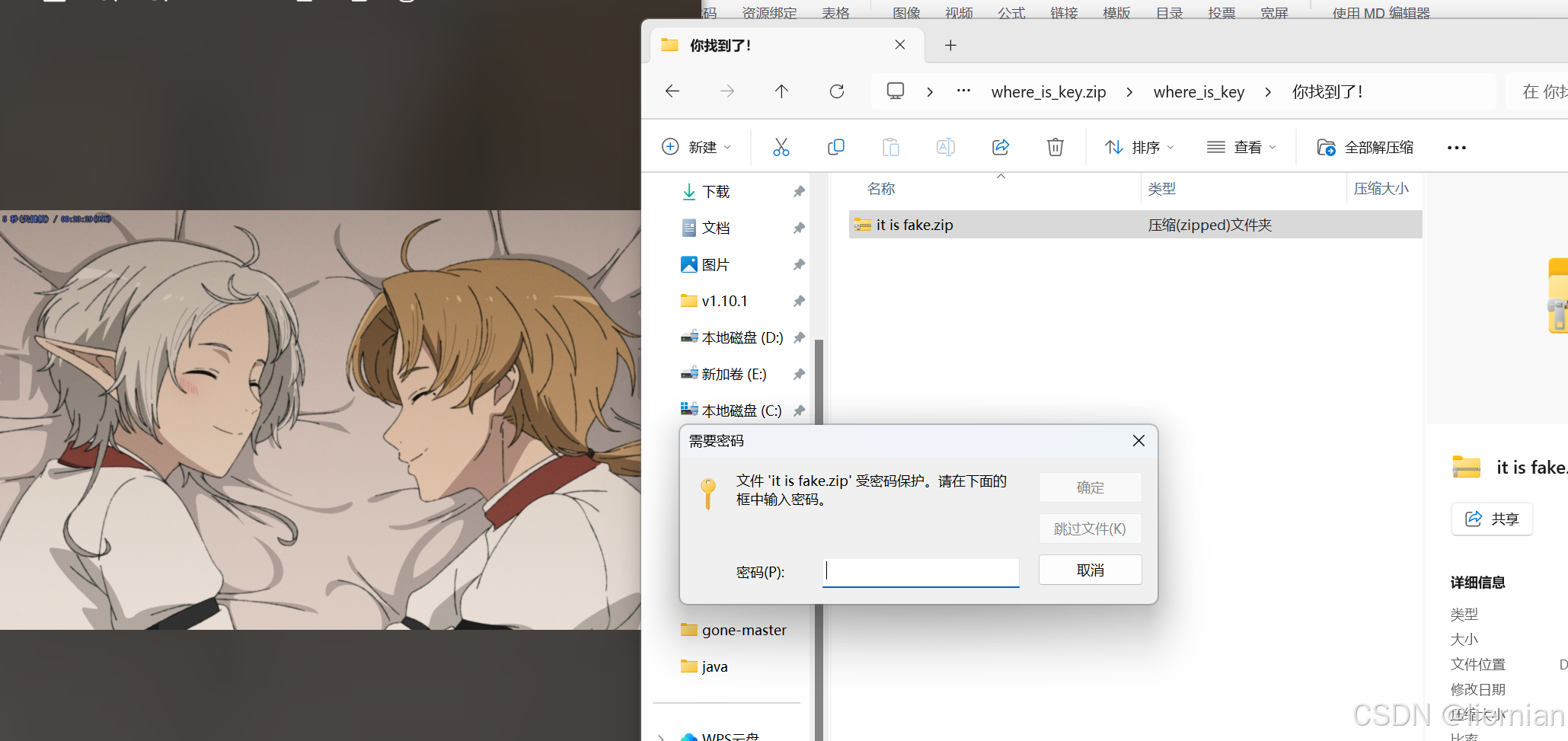Viewport: 1568px width, 741px height.
Task: Add a new Explorer tab with plus
Action: point(950,46)
